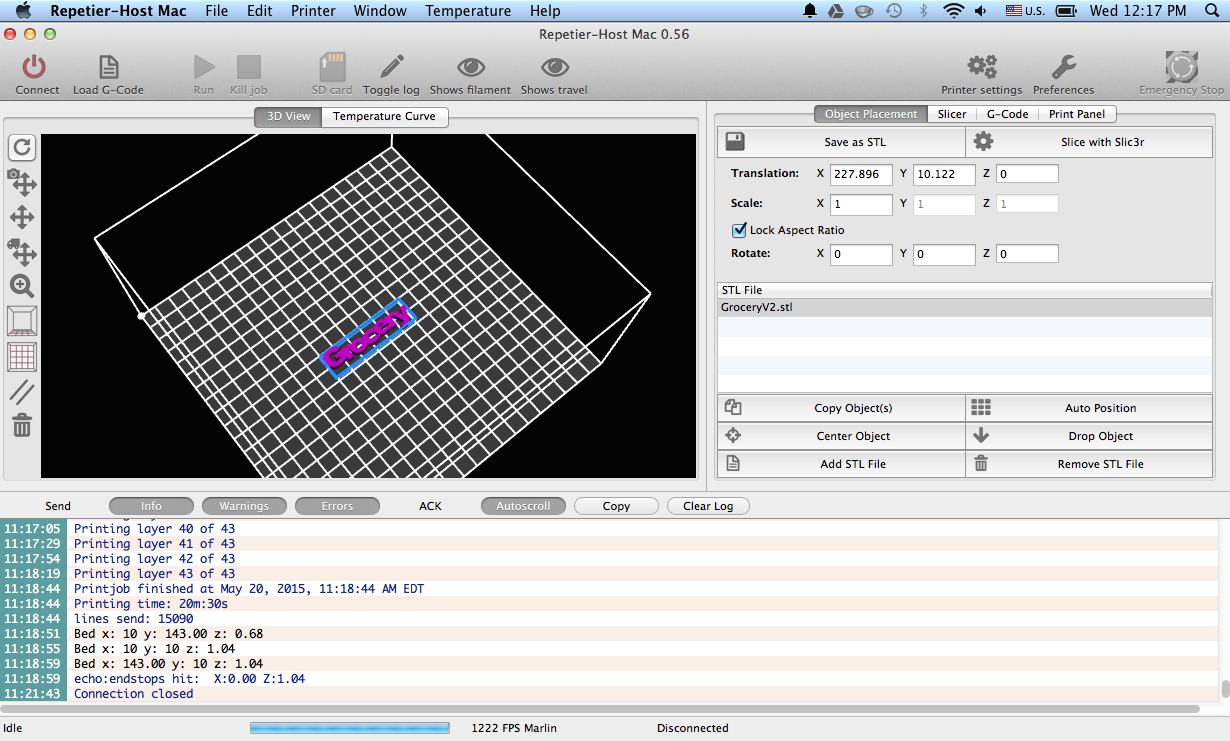The height and width of the screenshot is (741, 1230).
Task: Select the move object tool
Action: [22, 251]
